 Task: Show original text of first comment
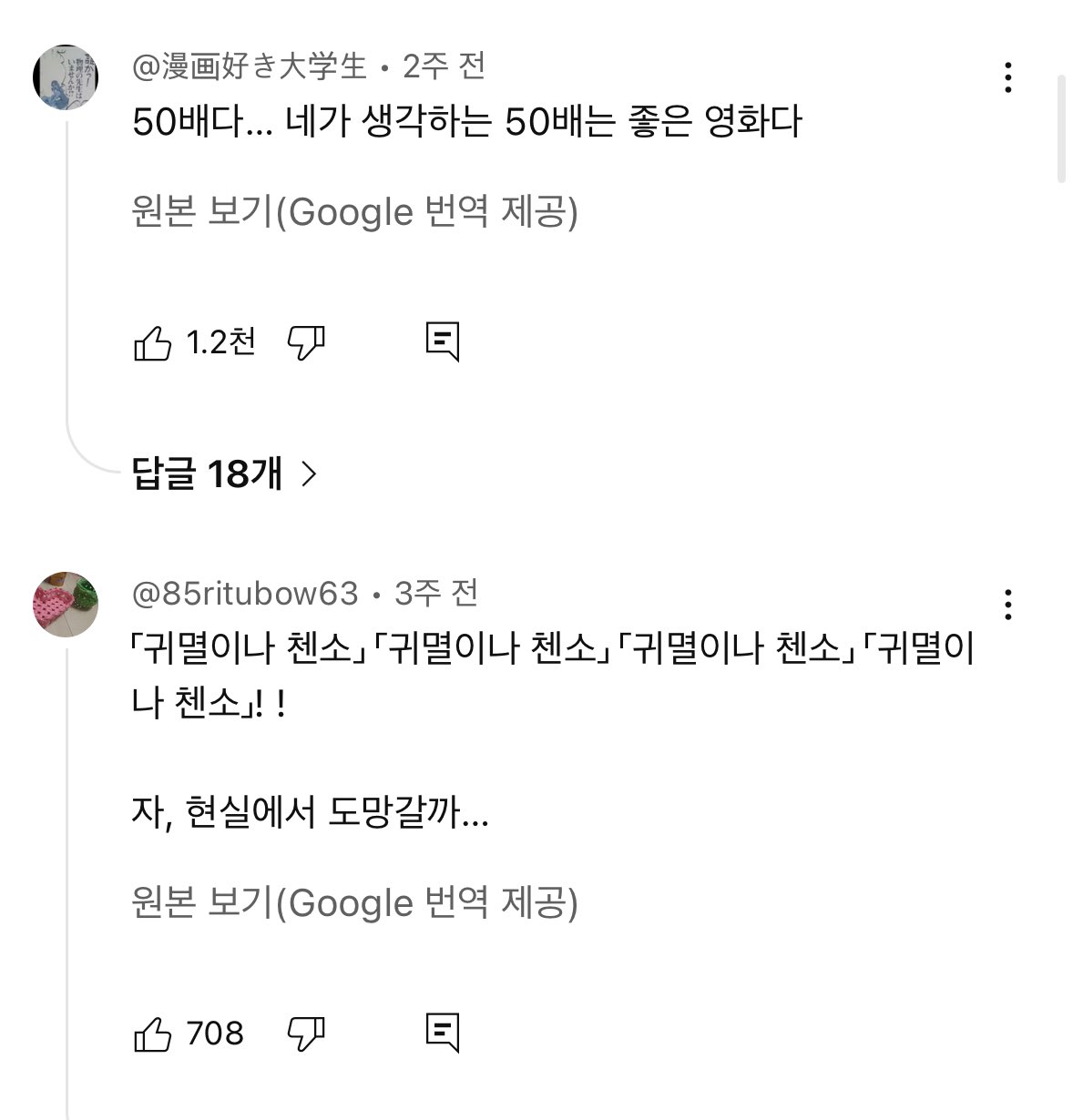(354, 212)
